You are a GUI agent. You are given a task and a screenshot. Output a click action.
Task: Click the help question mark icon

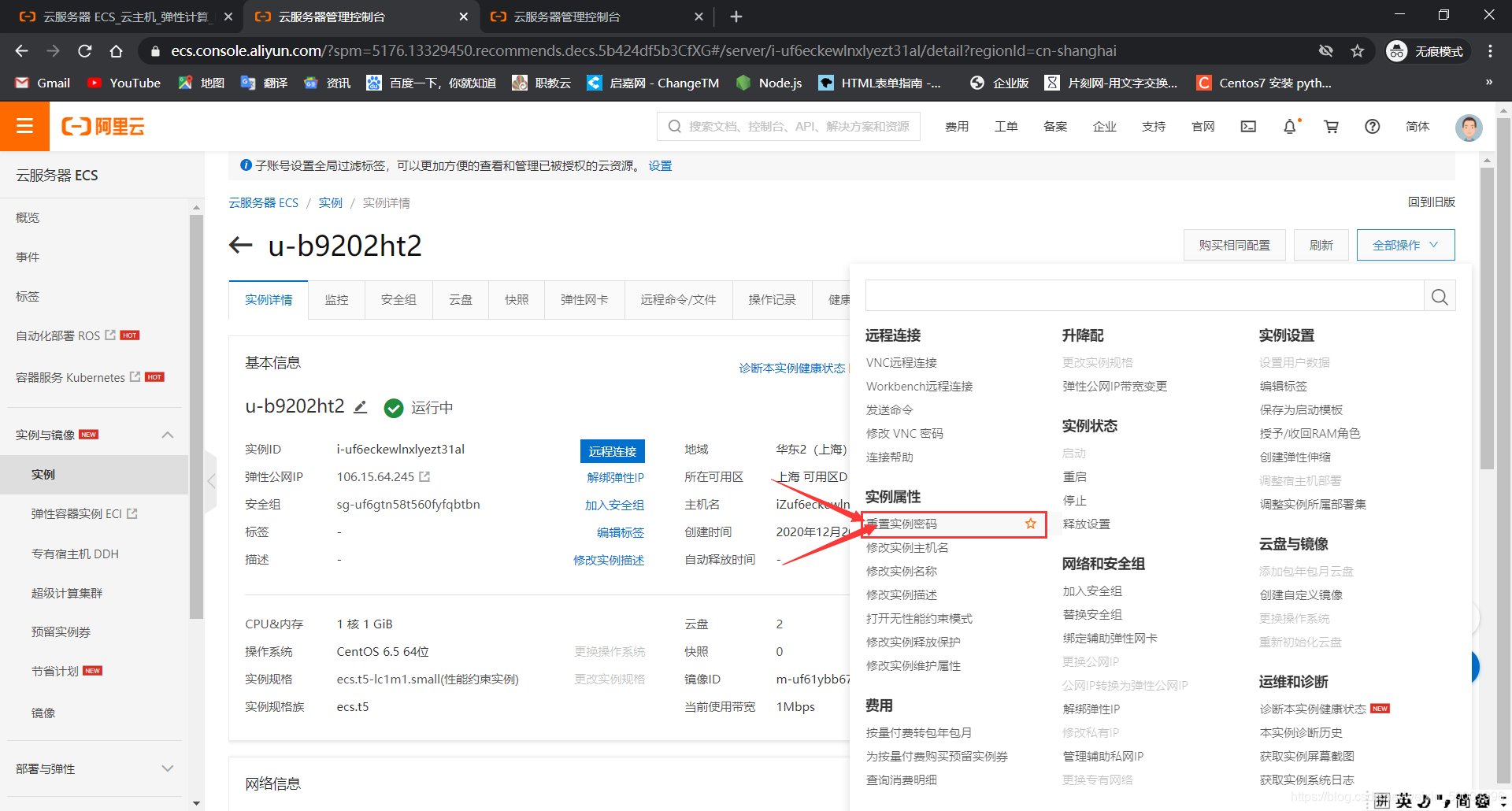tap(1373, 126)
